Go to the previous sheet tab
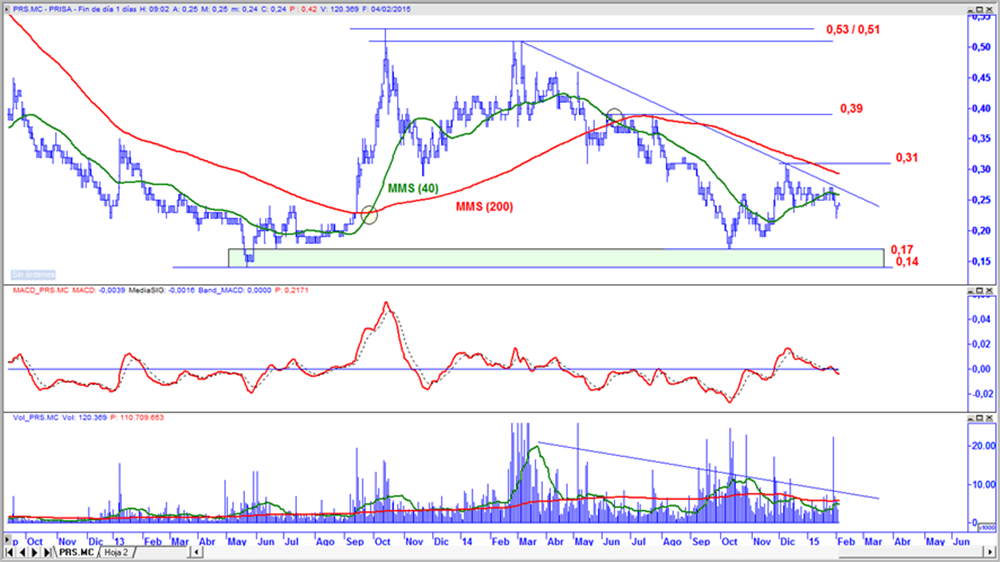This screenshot has width=1000, height=562. (x=22, y=552)
